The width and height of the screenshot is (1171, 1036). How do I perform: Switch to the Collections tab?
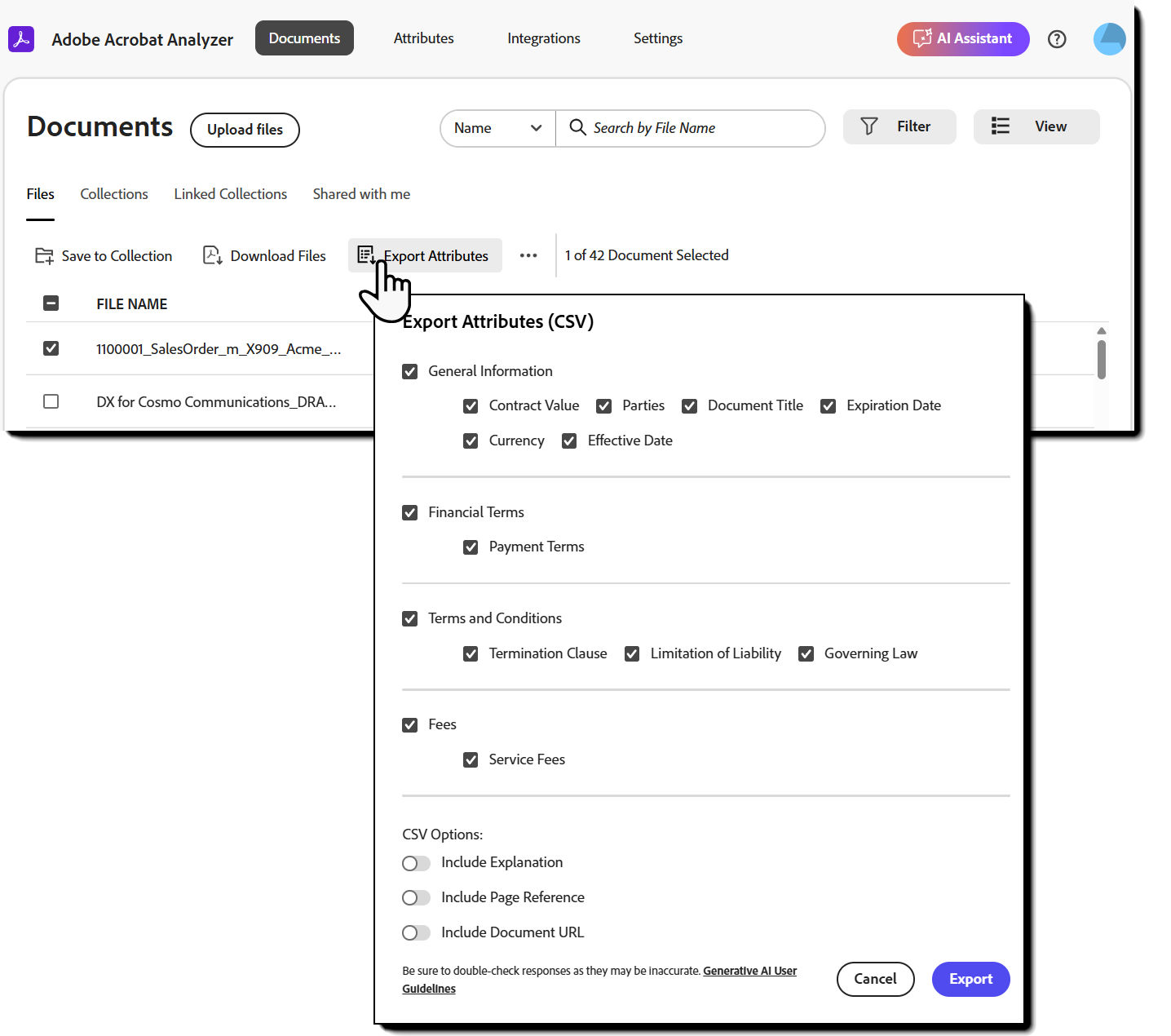(x=113, y=193)
